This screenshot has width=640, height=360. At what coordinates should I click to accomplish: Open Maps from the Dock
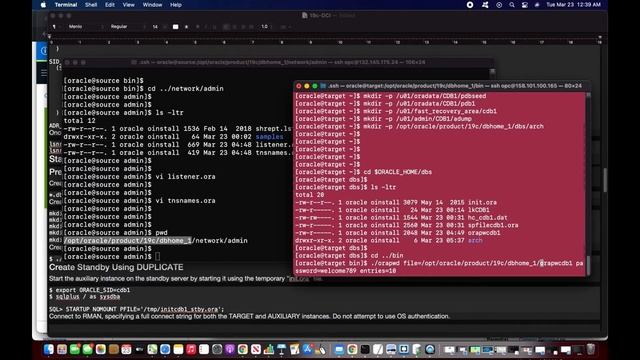click(152, 349)
